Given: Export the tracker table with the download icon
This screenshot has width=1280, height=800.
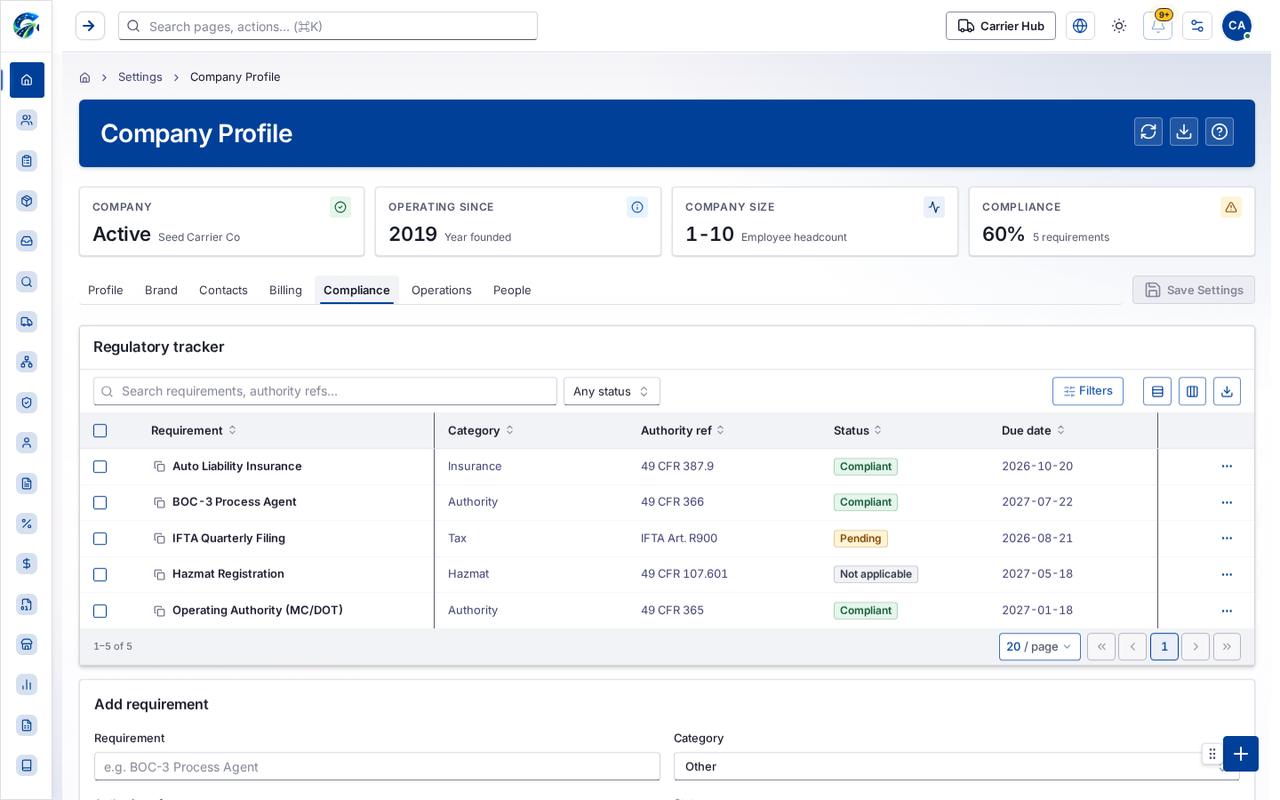Looking at the screenshot, I should (1227, 391).
